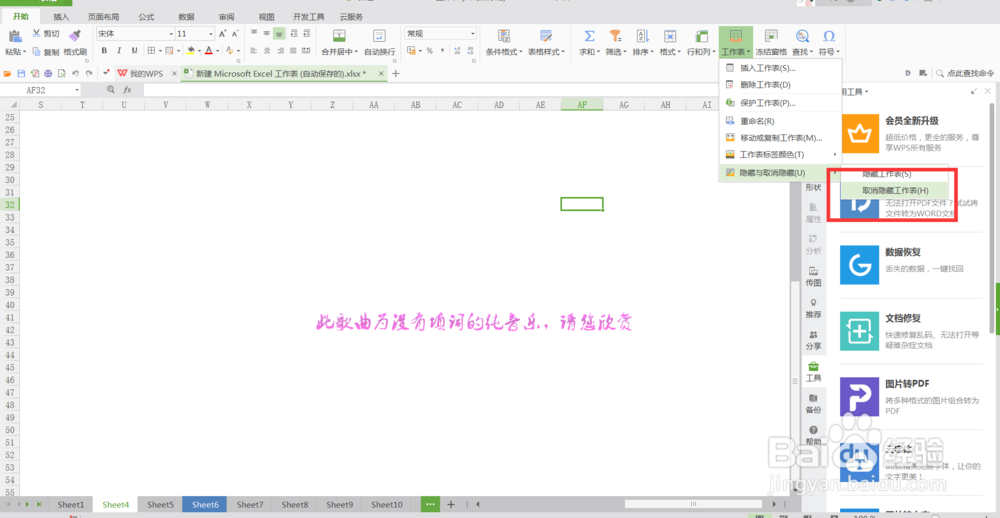Image resolution: width=1000 pixels, height=518 pixels.
Task: Click fill color yellow bucket swatch
Action: [x=191, y=51]
